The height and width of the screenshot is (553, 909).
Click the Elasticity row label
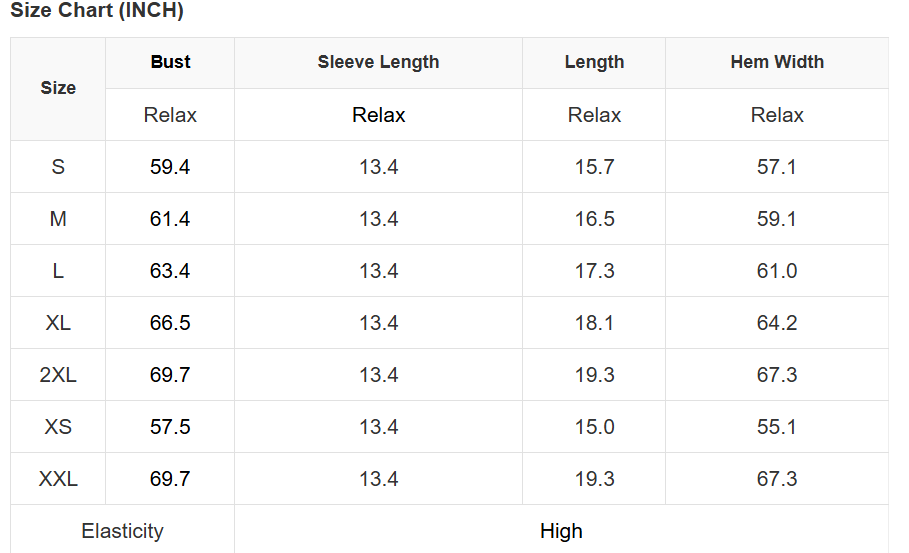(122, 531)
